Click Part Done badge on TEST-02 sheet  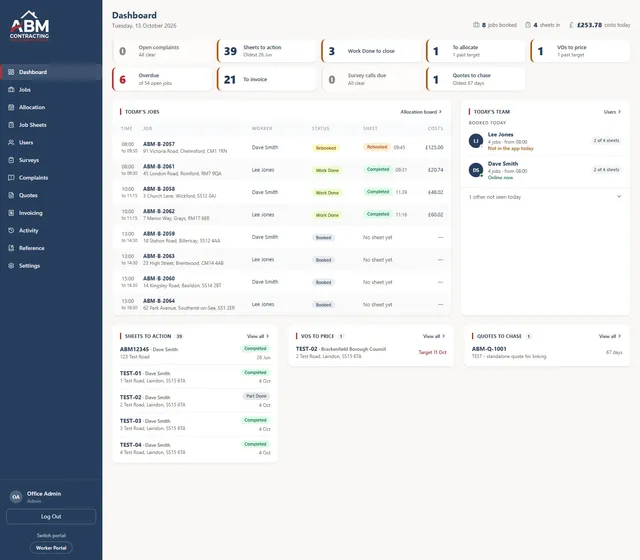256,396
